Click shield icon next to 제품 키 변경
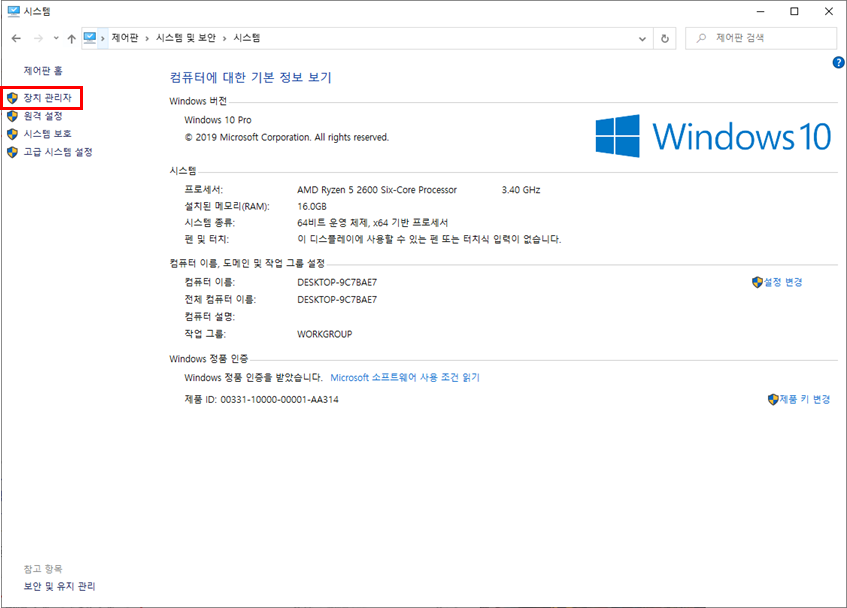 click(773, 400)
